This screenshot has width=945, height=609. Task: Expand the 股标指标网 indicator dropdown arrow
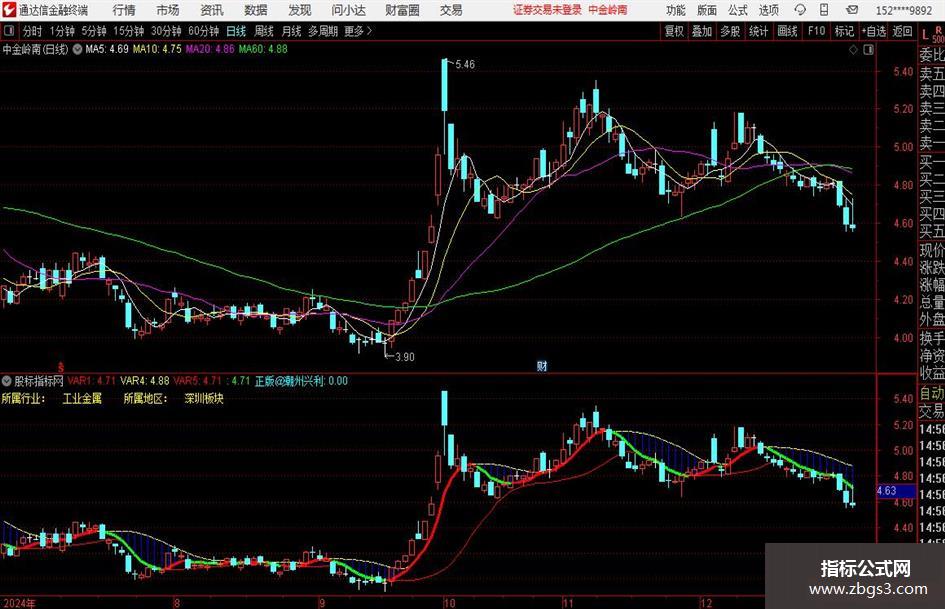[7, 380]
